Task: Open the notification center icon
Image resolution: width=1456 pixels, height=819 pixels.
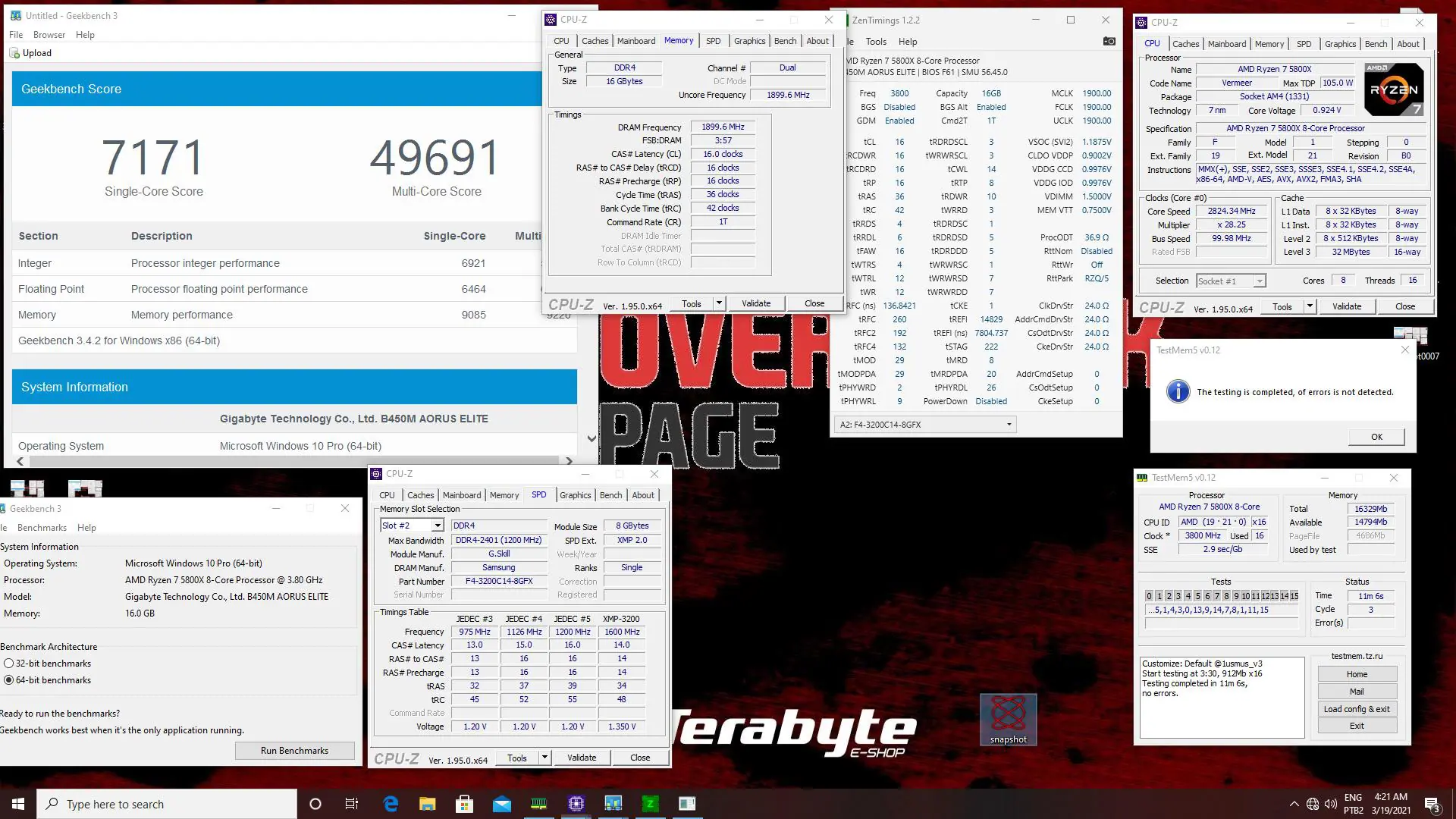Action: tap(1432, 804)
